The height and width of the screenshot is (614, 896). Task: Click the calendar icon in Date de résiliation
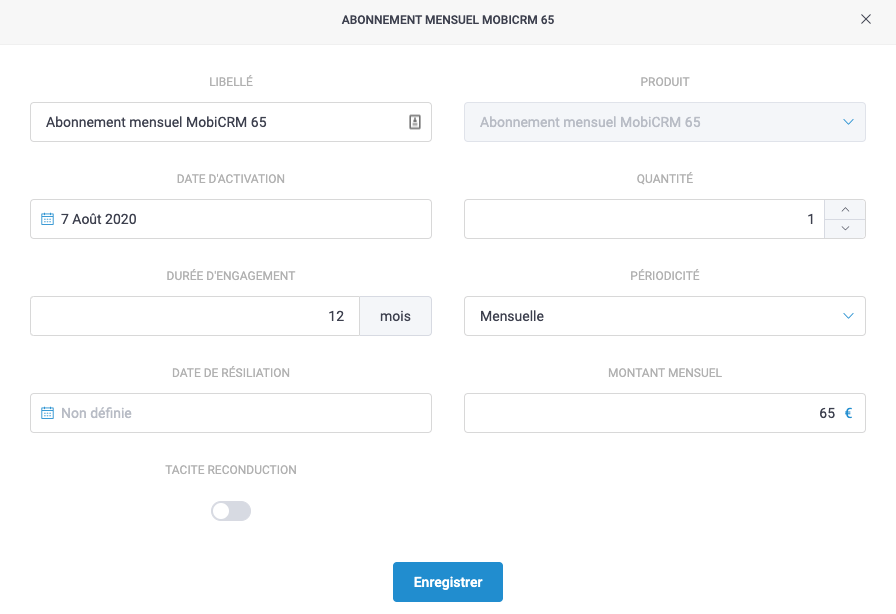[47, 413]
